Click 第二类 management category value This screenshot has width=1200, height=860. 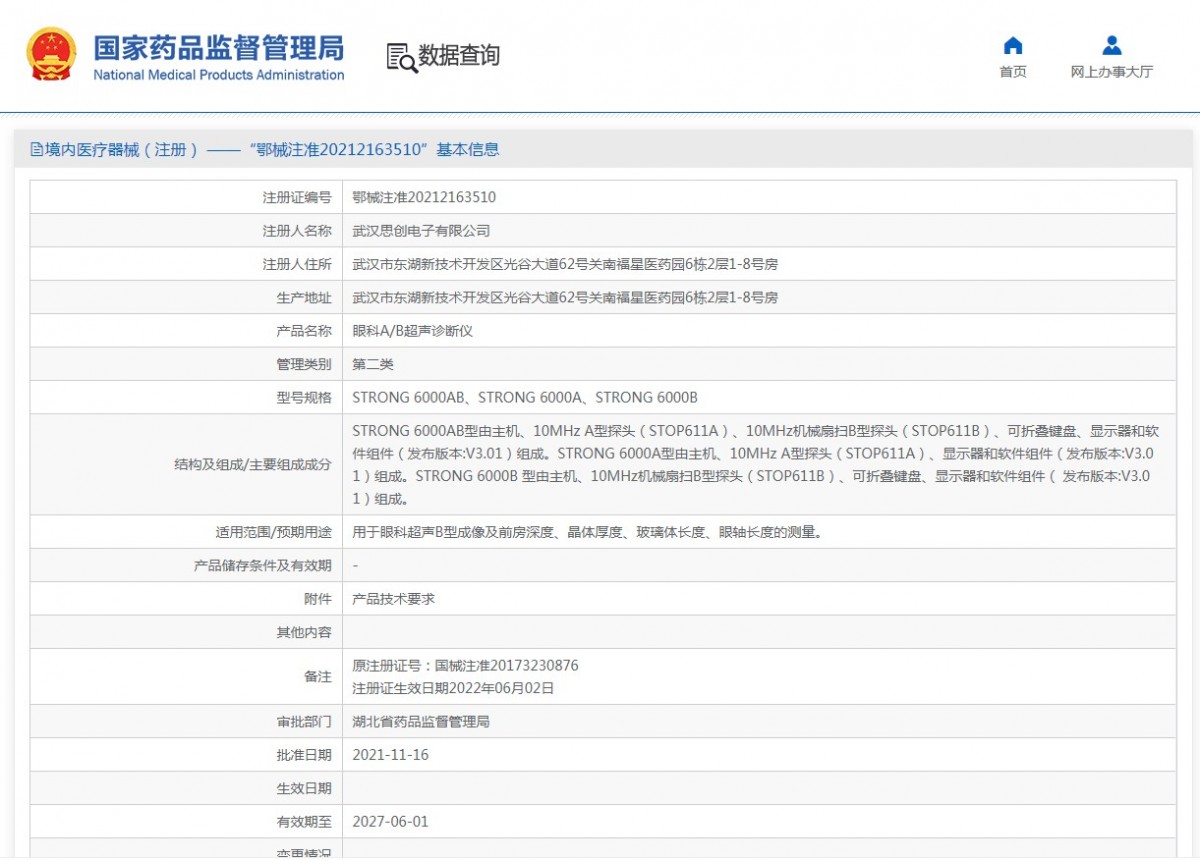click(373, 364)
